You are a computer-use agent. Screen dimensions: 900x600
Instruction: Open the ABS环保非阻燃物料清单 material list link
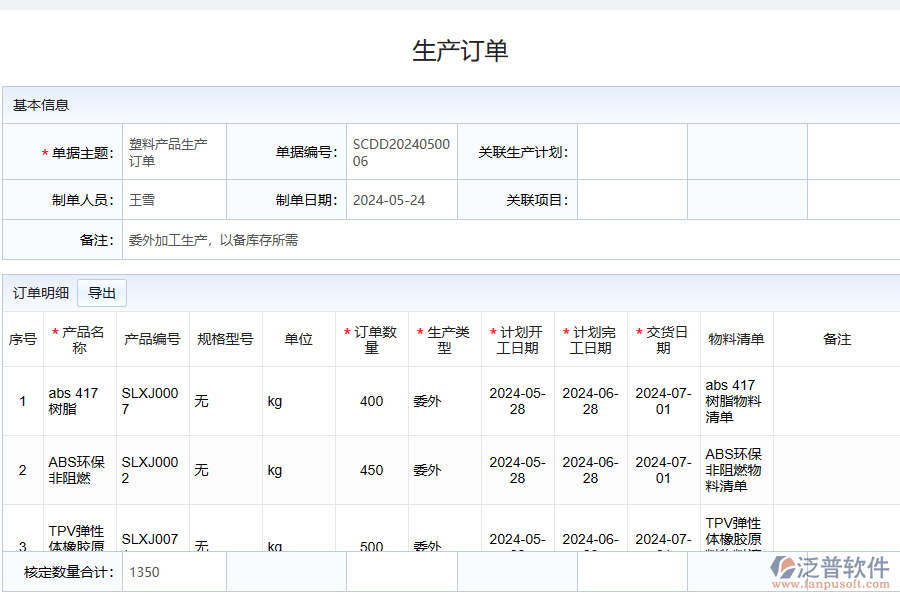tap(733, 470)
